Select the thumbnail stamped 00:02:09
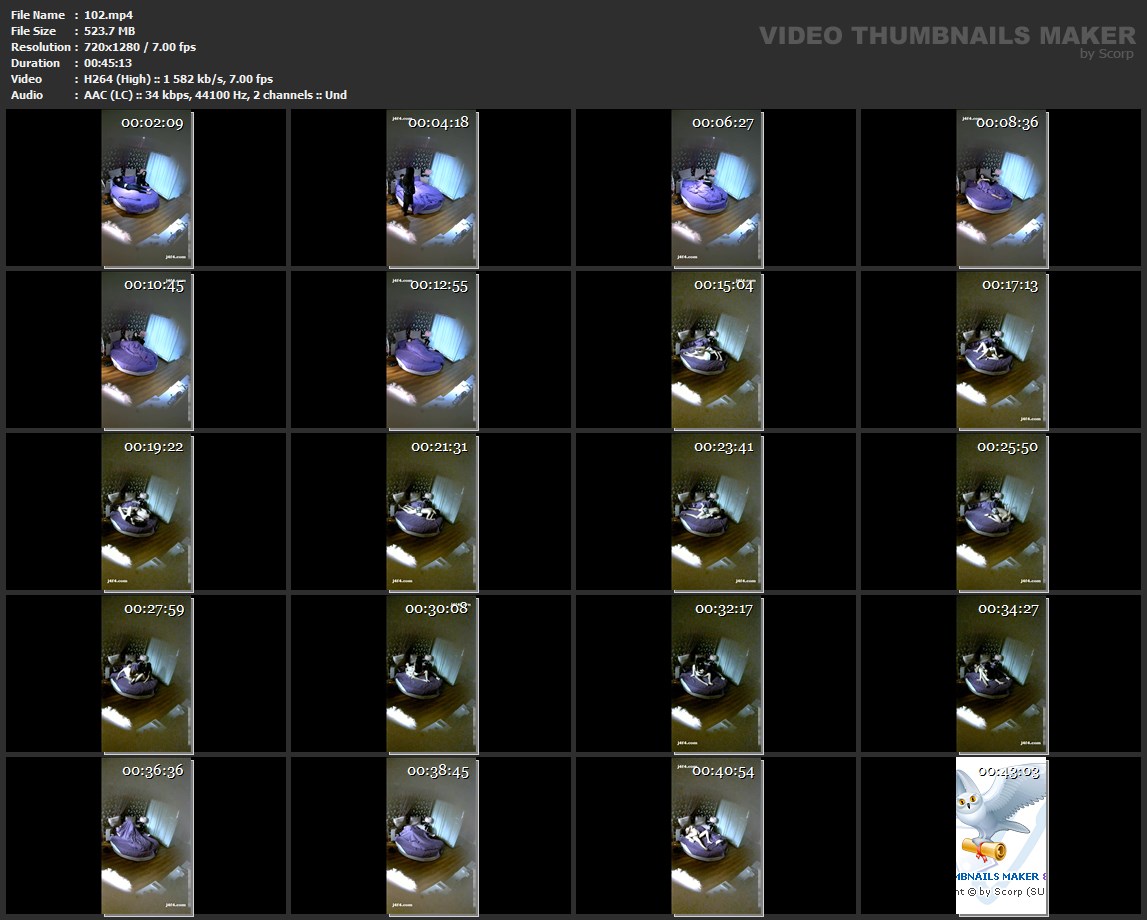 click(x=147, y=189)
